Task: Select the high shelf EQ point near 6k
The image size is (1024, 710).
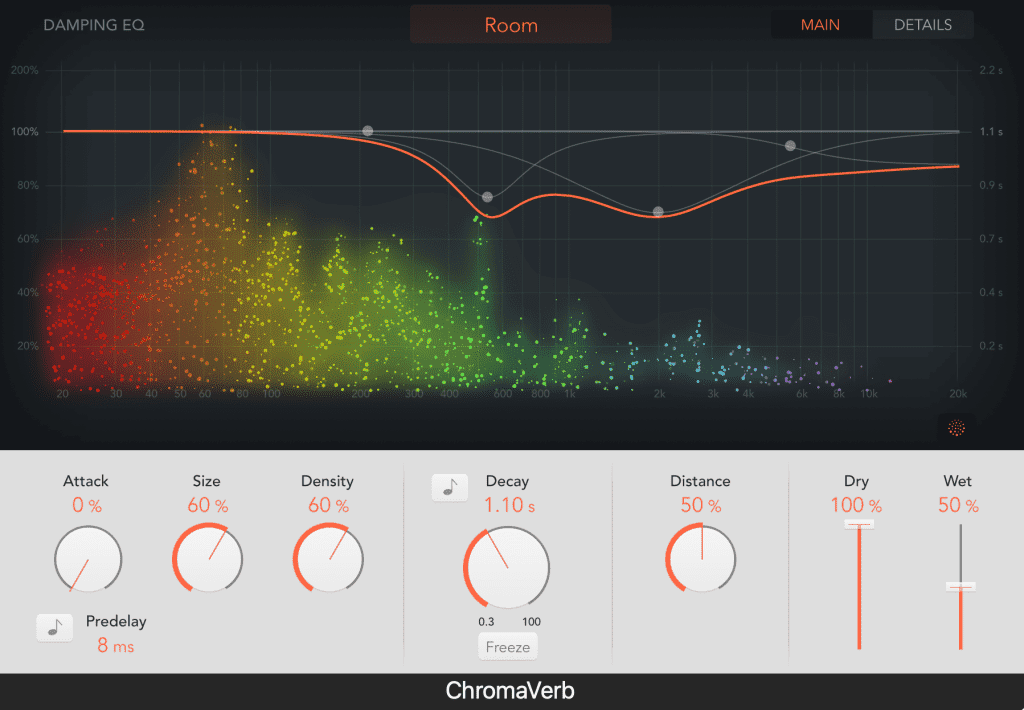Action: click(790, 145)
